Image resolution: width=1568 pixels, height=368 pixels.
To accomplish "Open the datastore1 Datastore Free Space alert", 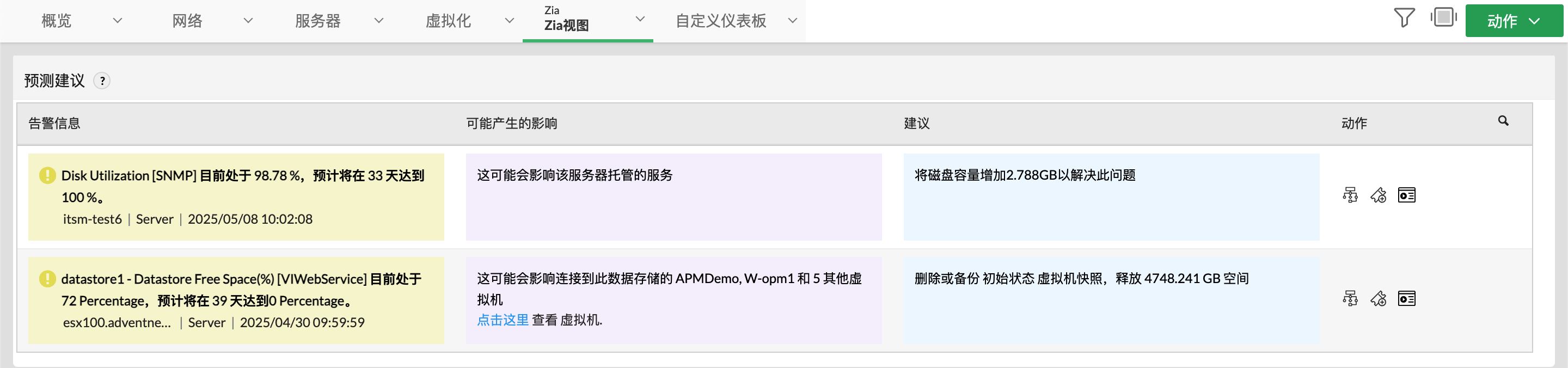I will tap(241, 290).
